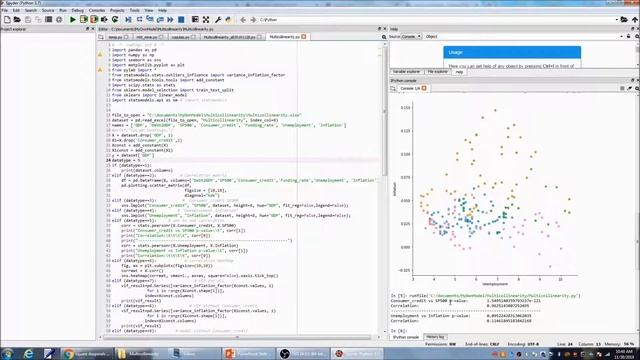Save the current file with the floppy icon
The image size is (640, 360).
[x=28, y=20]
